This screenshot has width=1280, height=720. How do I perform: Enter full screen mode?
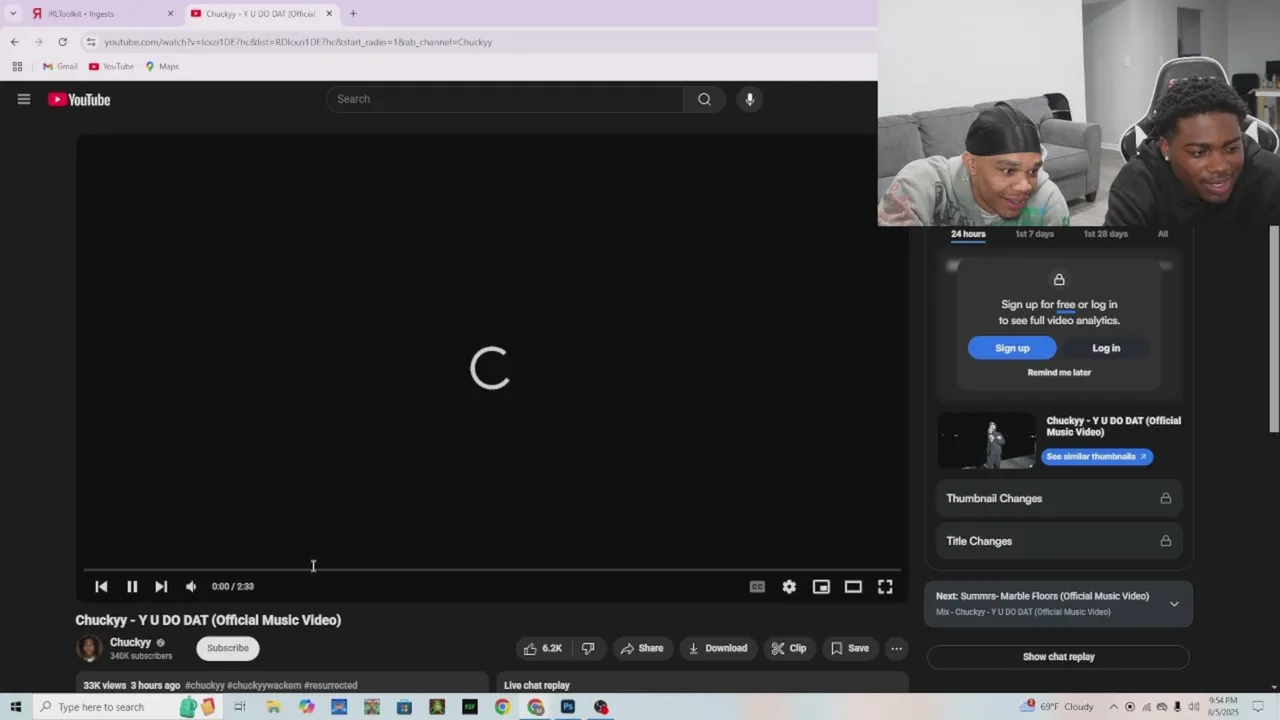point(885,587)
